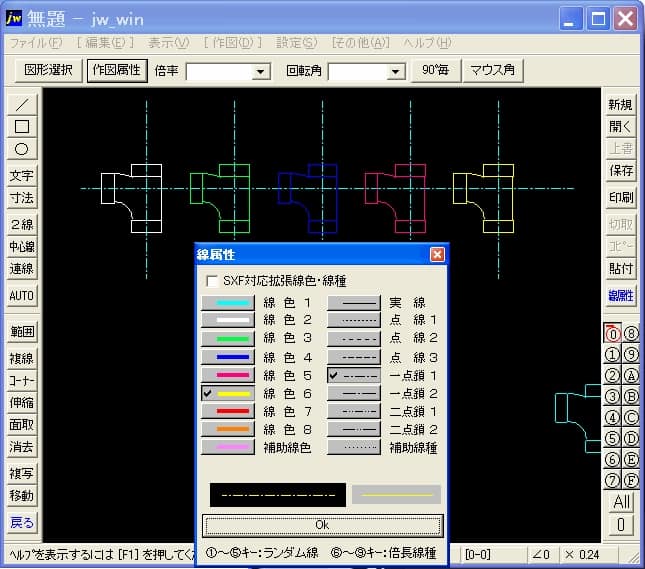Select 二点鎖 2 line type
The height and width of the screenshot is (569, 645).
click(x=354, y=429)
